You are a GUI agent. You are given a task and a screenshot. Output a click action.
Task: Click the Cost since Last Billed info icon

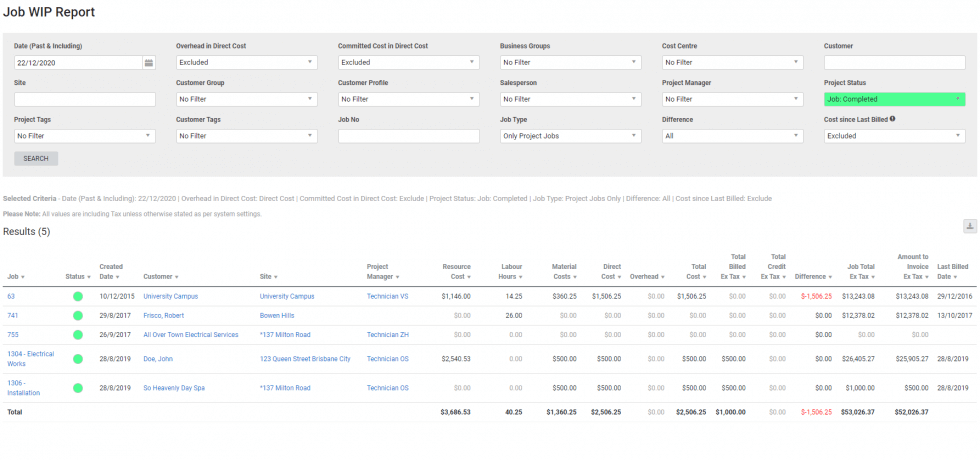click(x=892, y=119)
